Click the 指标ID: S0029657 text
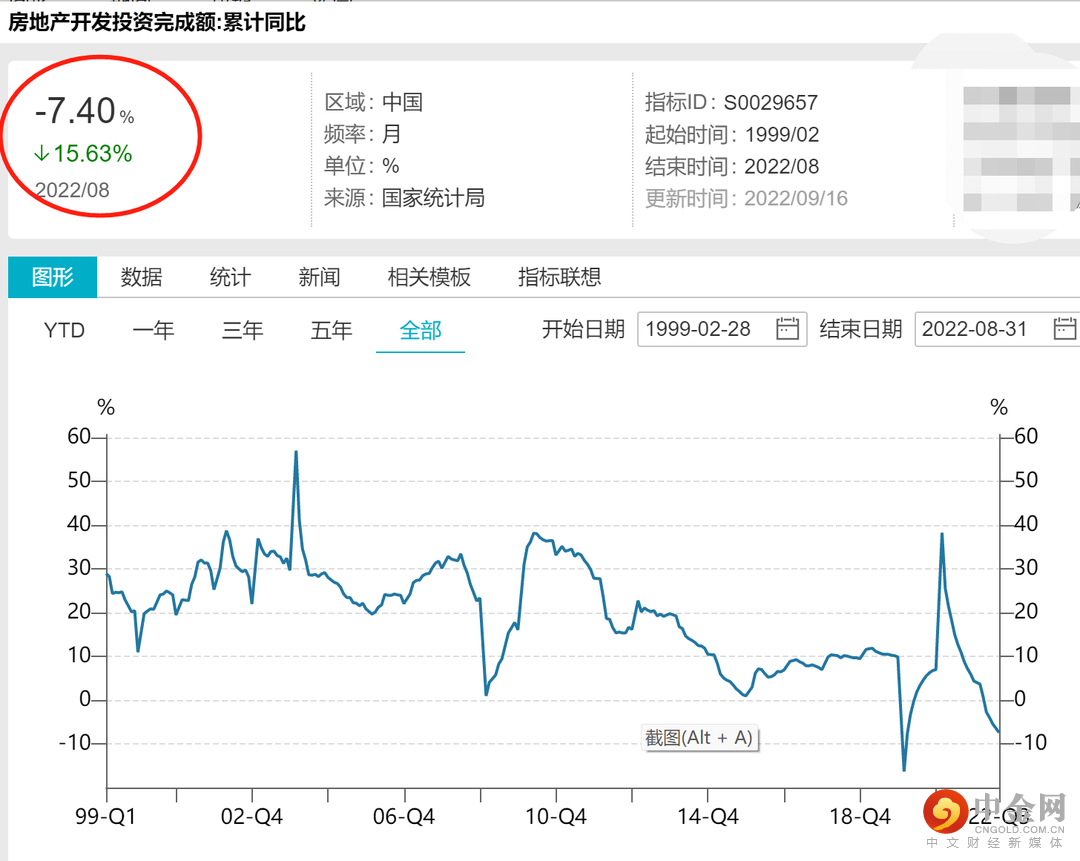 point(731,103)
